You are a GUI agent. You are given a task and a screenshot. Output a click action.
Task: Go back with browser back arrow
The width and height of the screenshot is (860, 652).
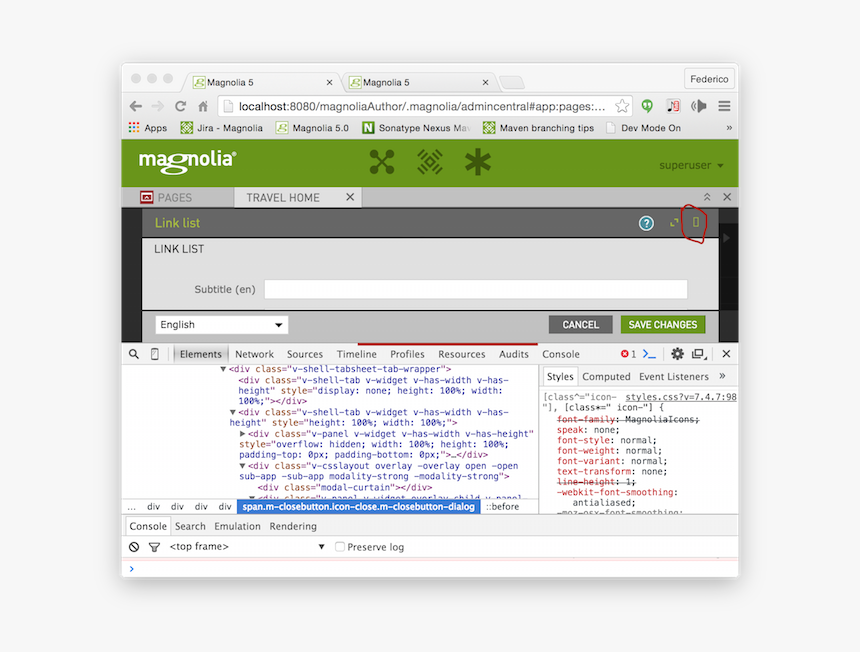[x=135, y=106]
